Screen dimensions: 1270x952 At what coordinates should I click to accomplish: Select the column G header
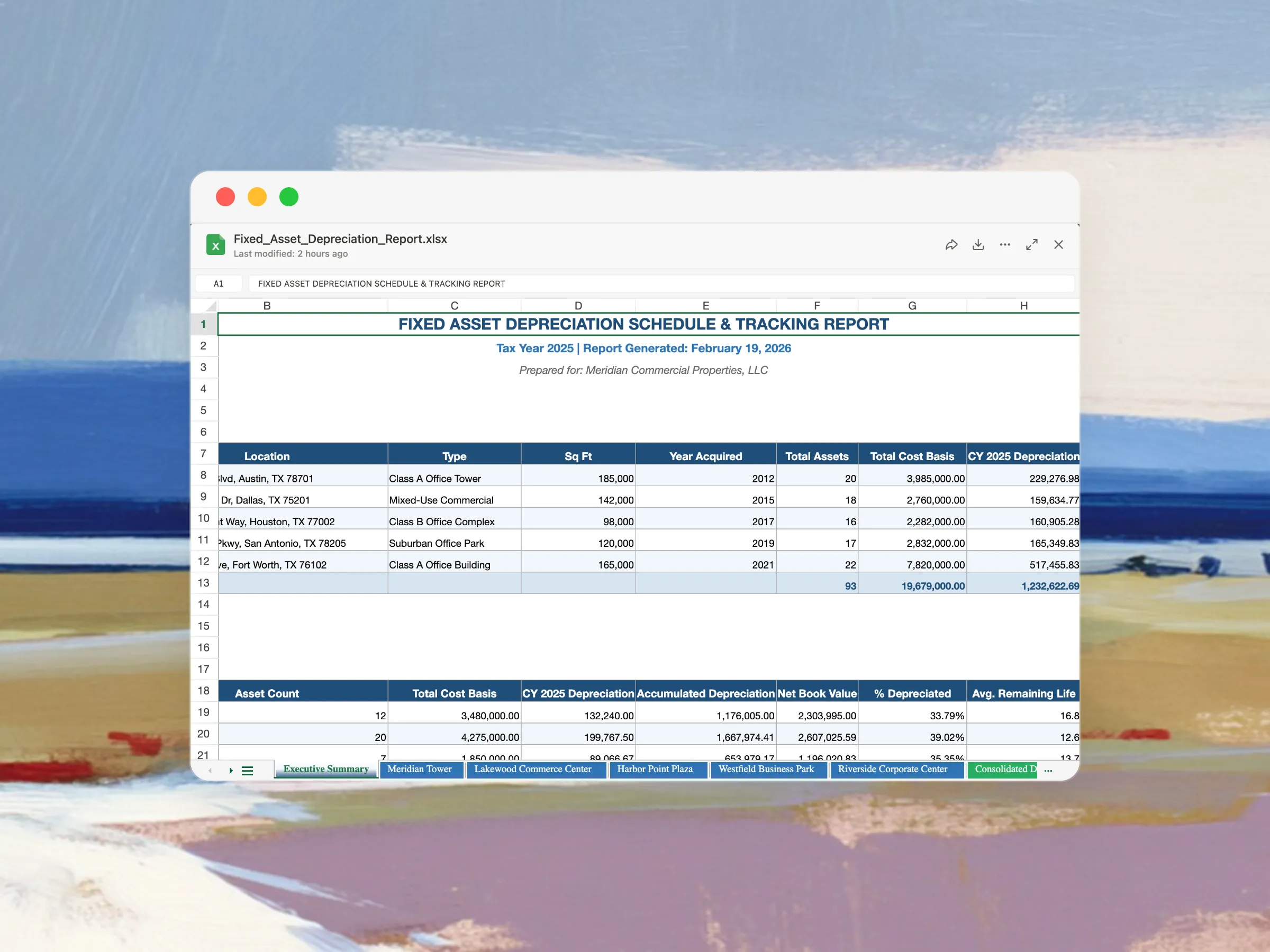coord(912,306)
